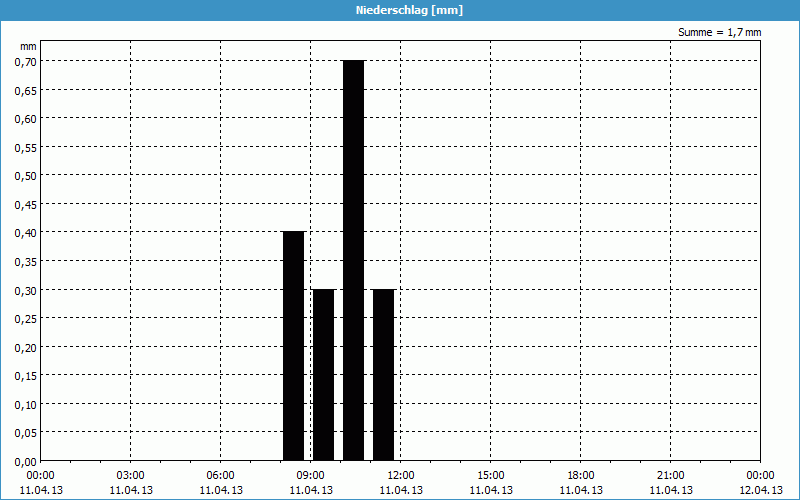800x500 pixels.
Task: Select the 21:00 time label
Action: [670, 476]
